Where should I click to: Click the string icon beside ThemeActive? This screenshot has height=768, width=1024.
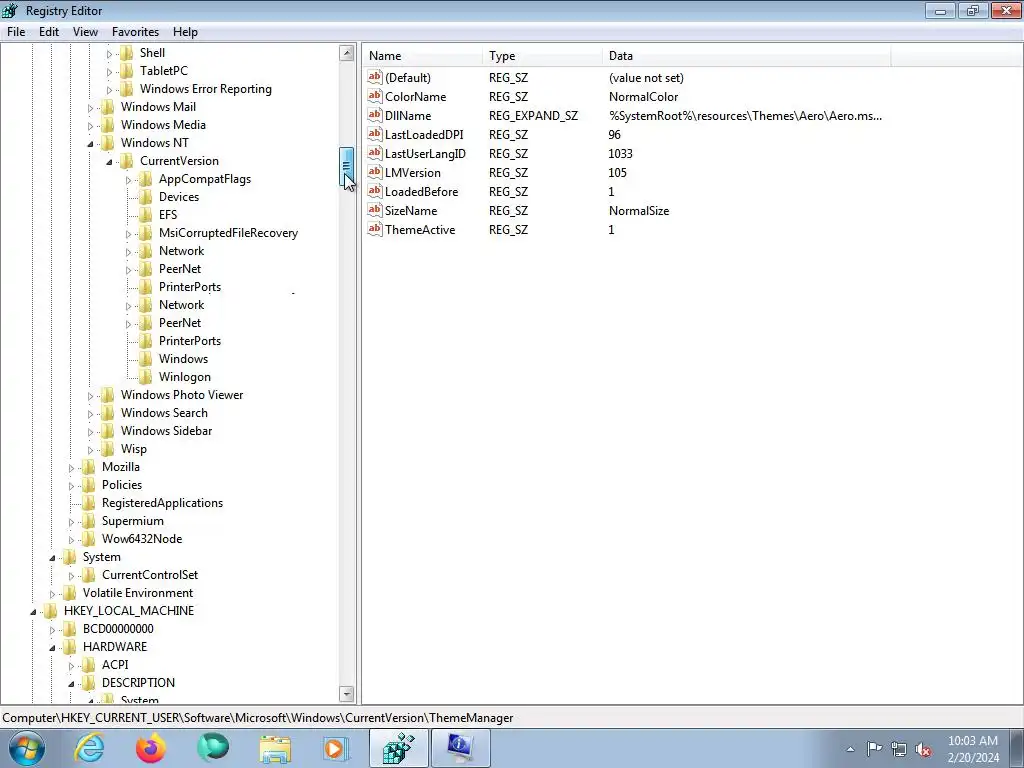[374, 229]
